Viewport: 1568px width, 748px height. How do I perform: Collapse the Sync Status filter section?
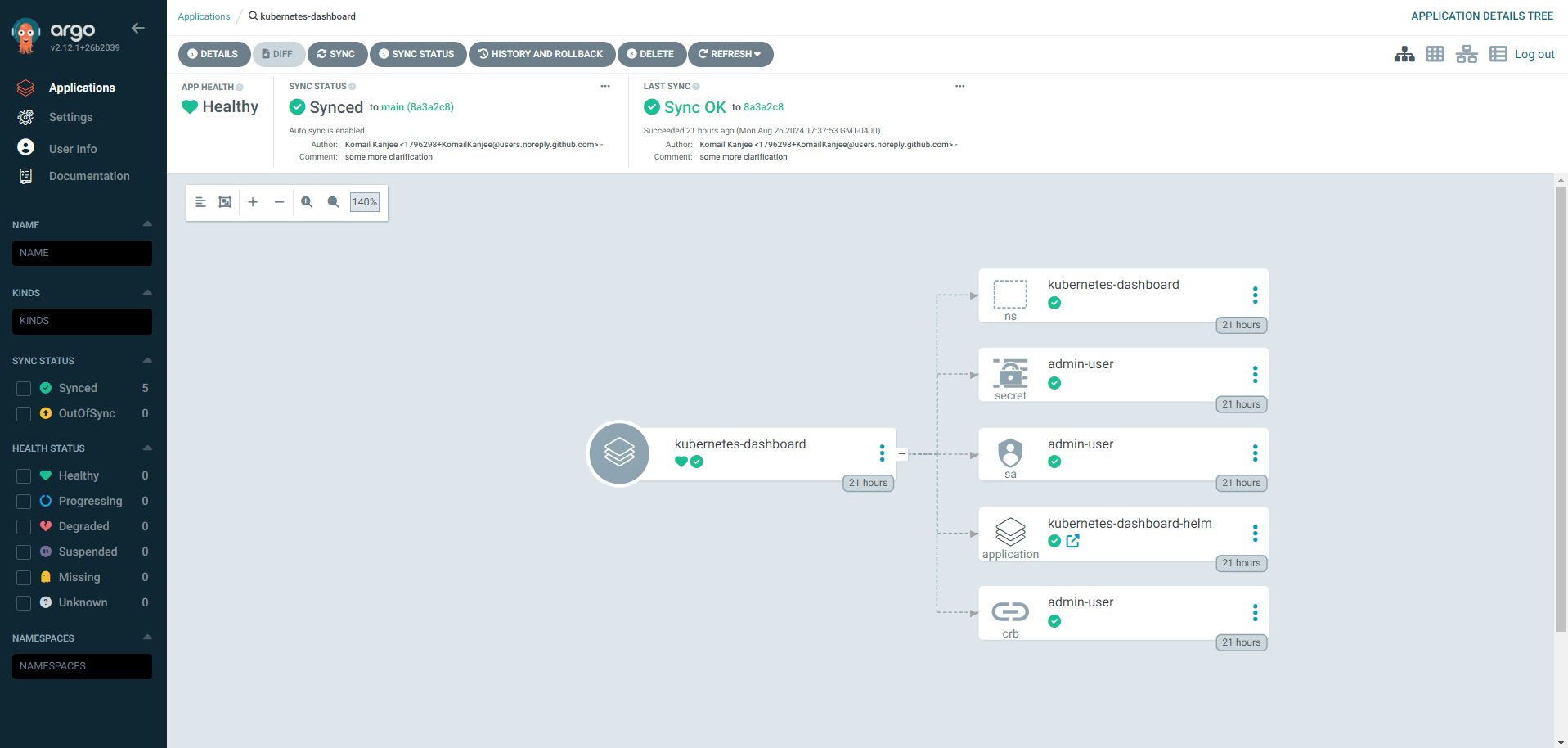coord(147,360)
